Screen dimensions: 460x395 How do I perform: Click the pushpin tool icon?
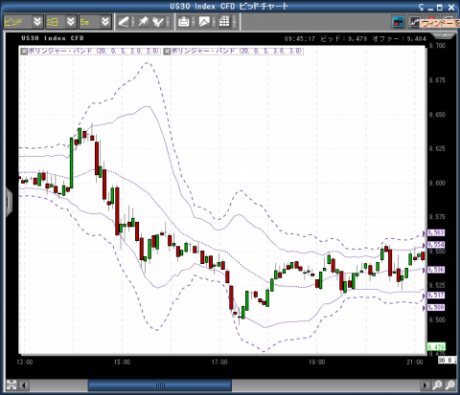coord(144,22)
